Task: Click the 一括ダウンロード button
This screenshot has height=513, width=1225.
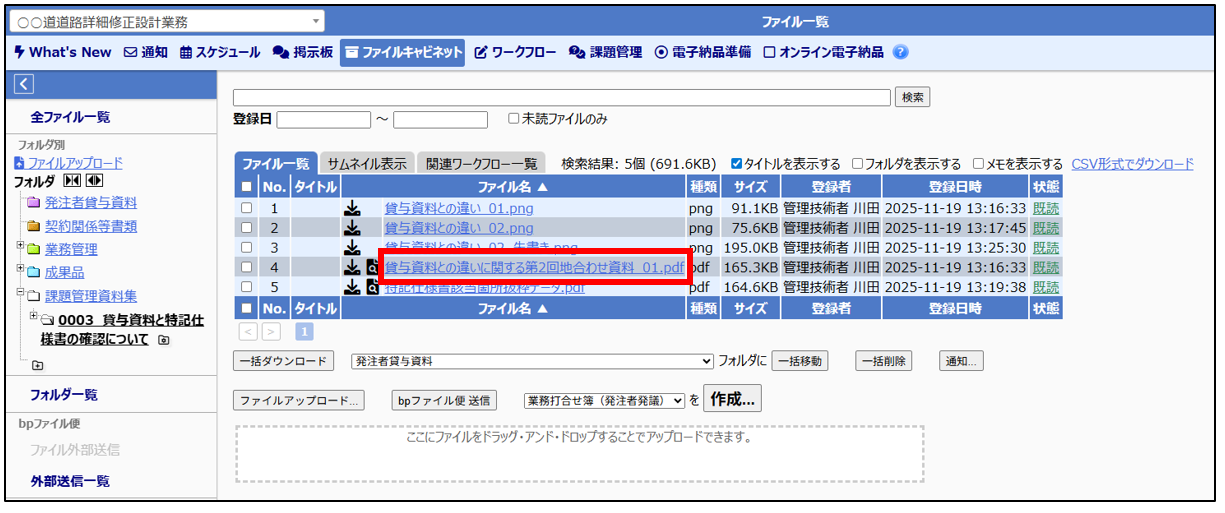Action: click(x=283, y=361)
